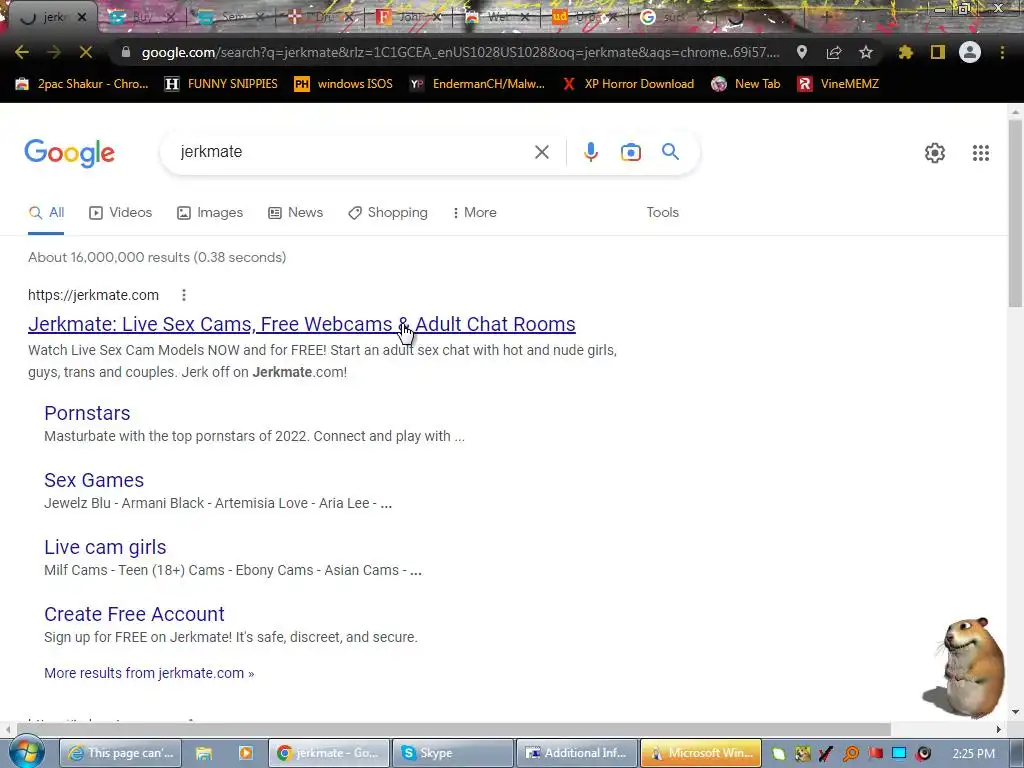Open the Extensions puzzle-piece icon
1024x768 pixels.
point(905,52)
